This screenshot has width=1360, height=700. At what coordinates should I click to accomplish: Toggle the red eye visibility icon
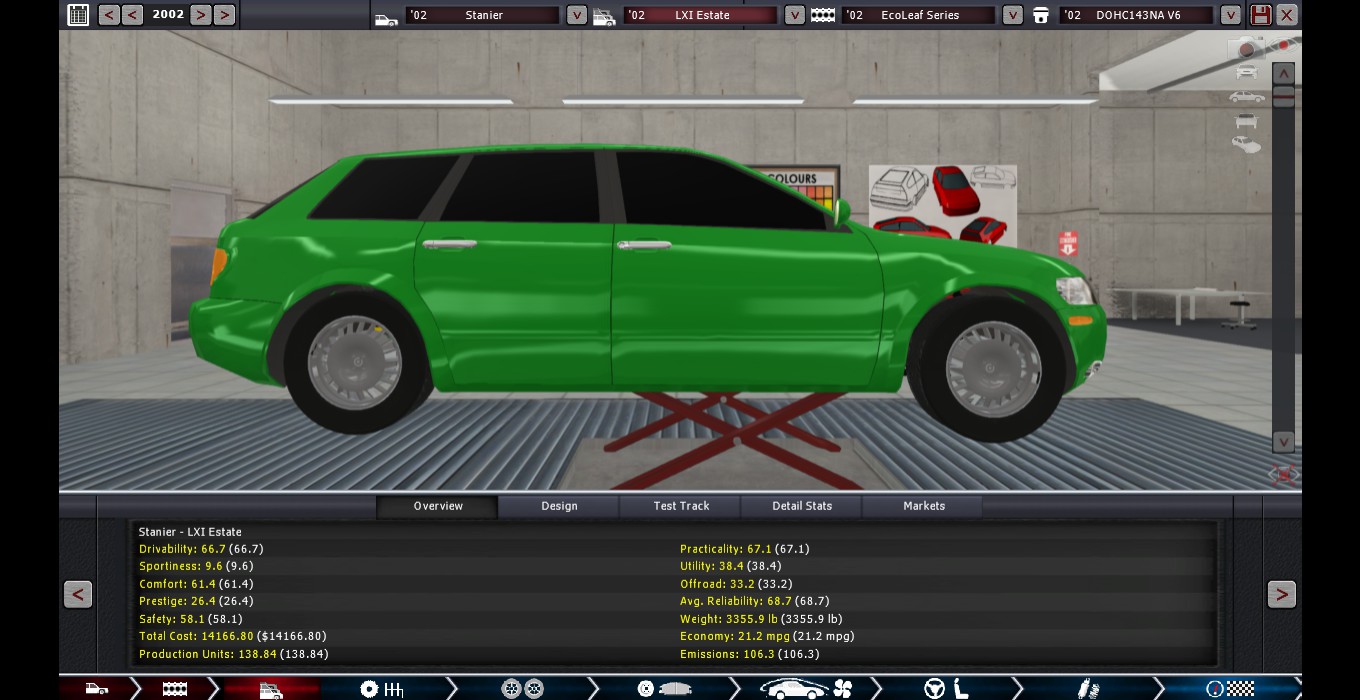click(x=1281, y=46)
